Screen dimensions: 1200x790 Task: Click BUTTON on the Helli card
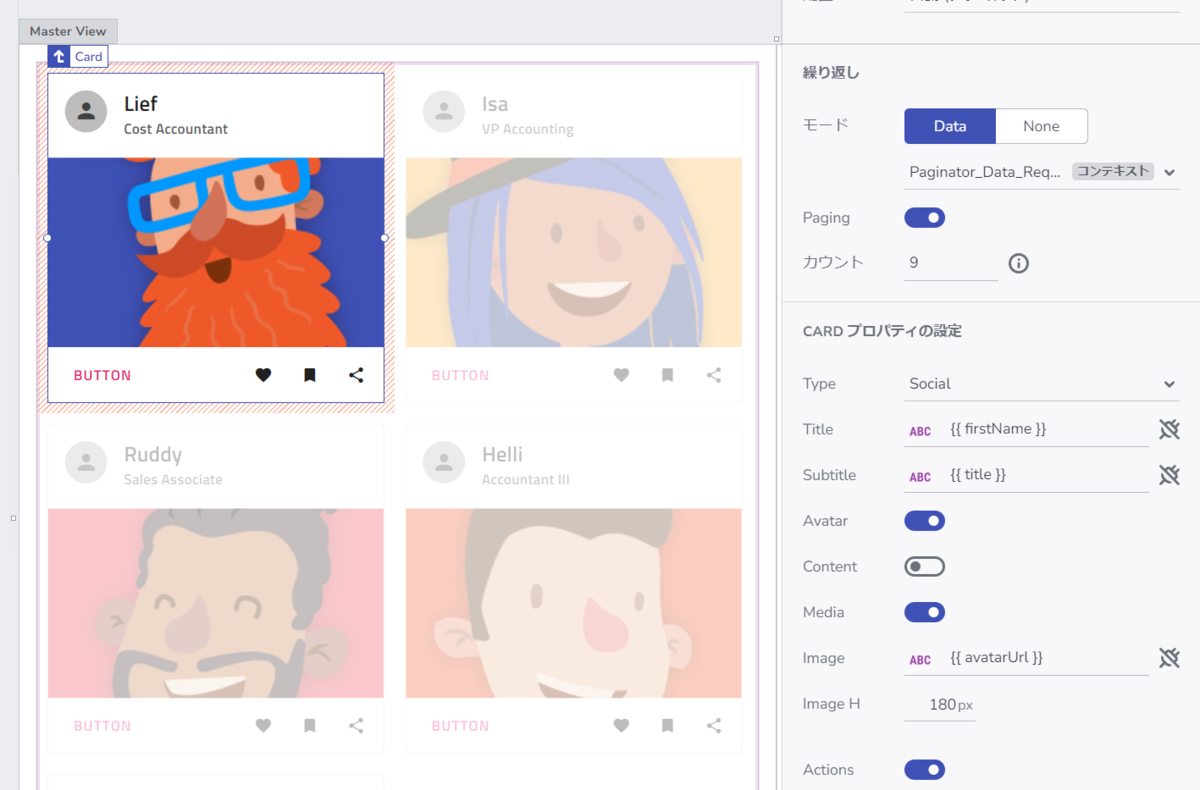click(460, 727)
